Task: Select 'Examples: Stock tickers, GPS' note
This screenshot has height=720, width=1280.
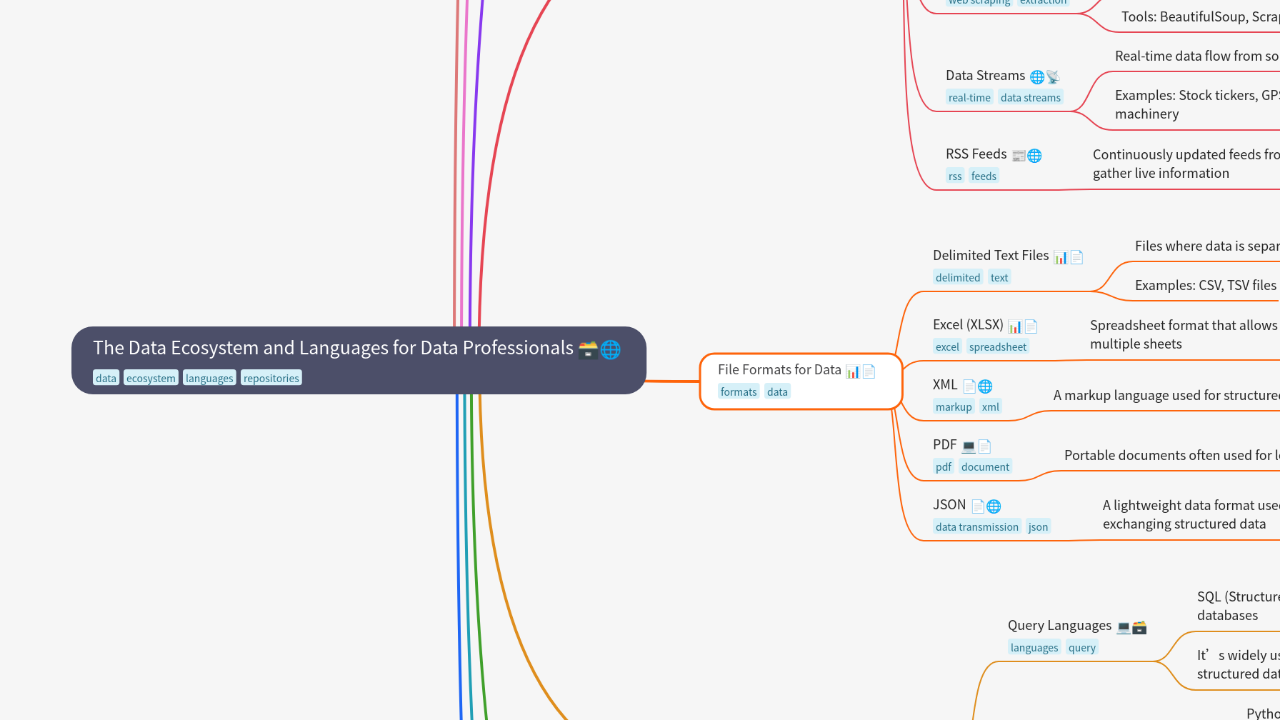Action: point(1197,104)
